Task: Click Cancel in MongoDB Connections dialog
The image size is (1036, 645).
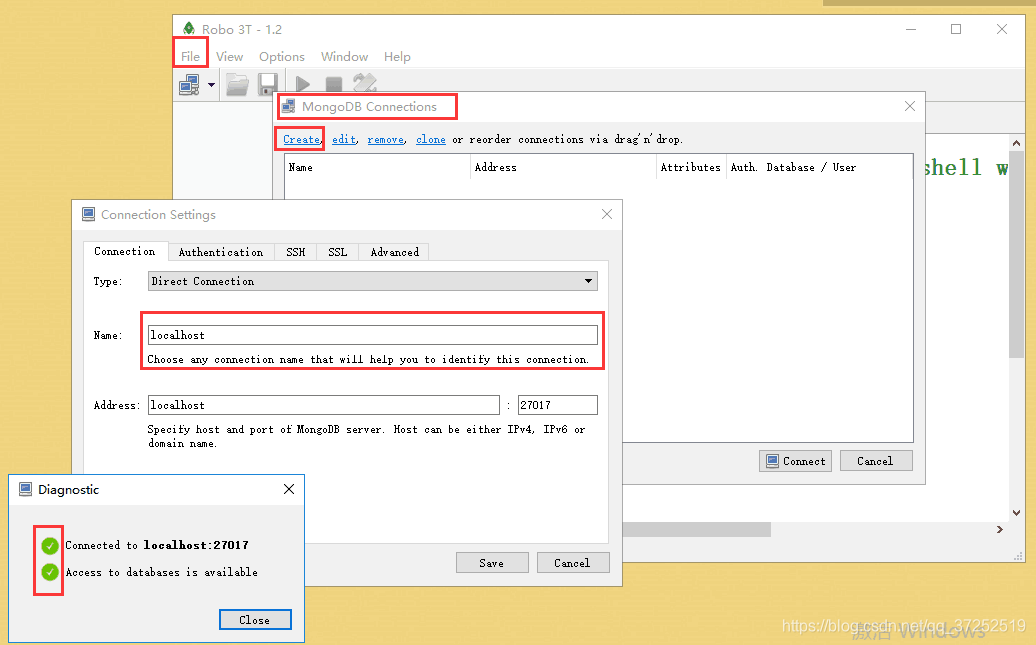Action: [875, 461]
